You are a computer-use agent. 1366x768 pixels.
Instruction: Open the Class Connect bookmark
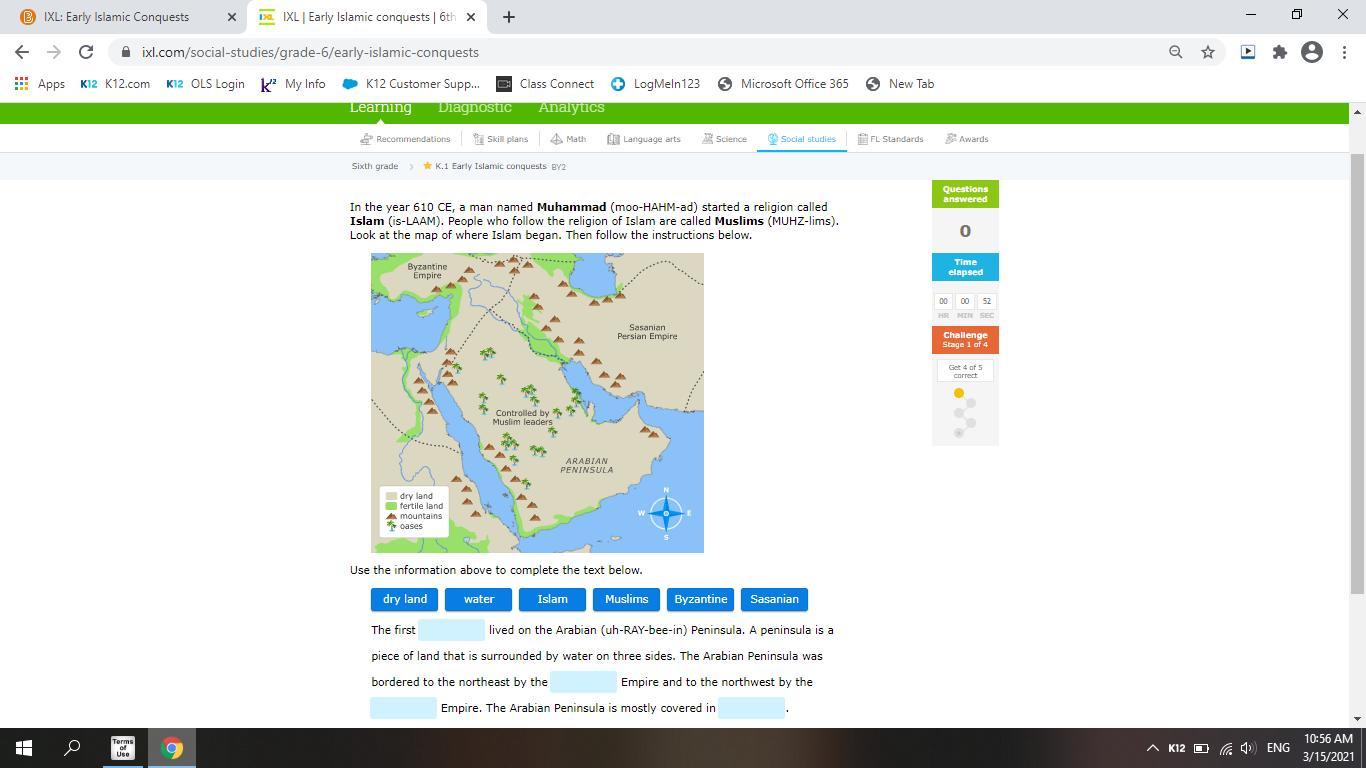[x=545, y=84]
